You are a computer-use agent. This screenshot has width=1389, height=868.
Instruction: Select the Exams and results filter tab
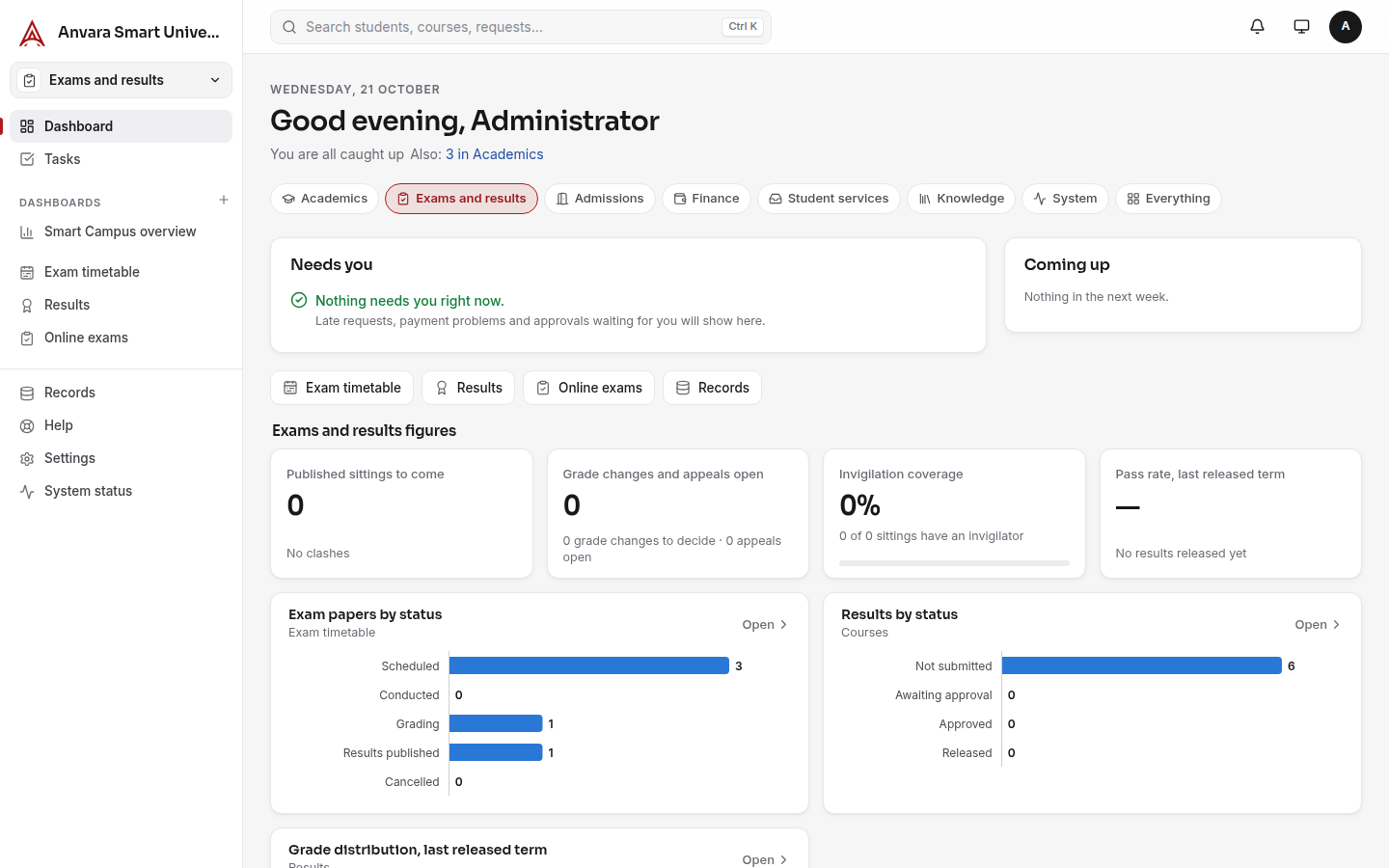pyautogui.click(x=461, y=199)
